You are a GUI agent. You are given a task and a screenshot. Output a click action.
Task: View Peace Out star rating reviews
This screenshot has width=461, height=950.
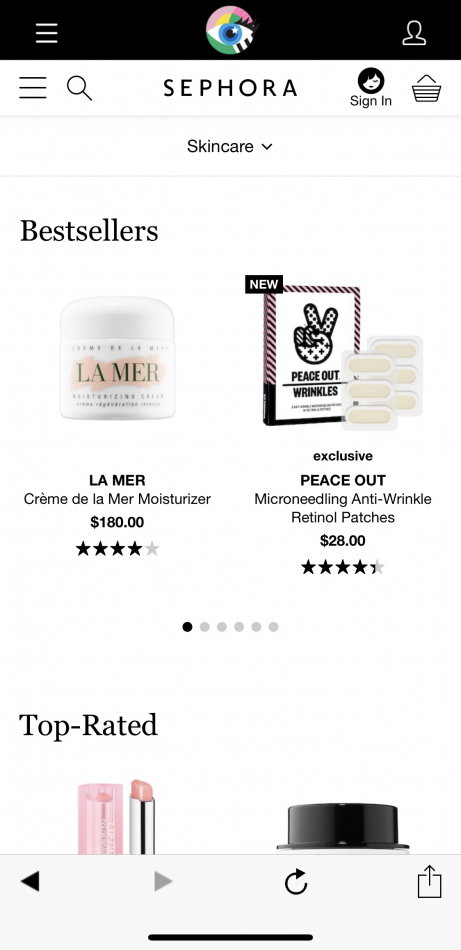click(343, 567)
